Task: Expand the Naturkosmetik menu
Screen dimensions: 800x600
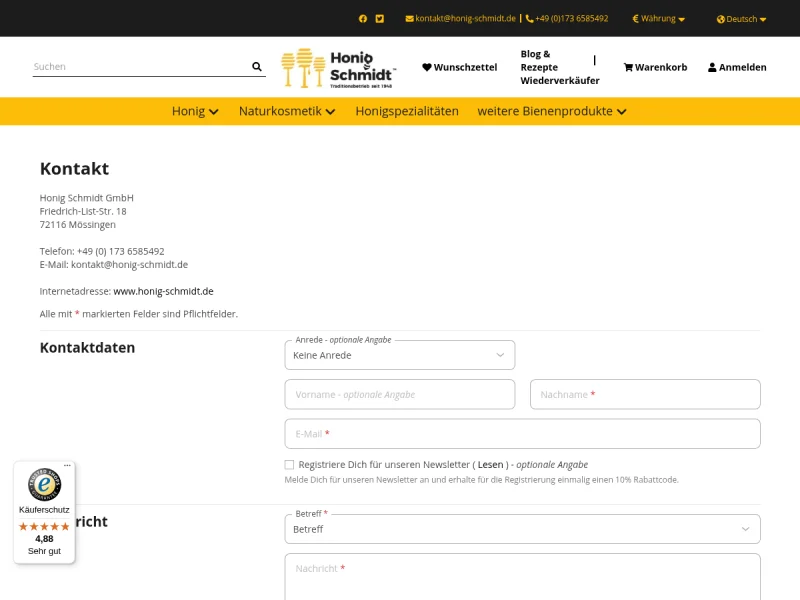Action: click(287, 111)
